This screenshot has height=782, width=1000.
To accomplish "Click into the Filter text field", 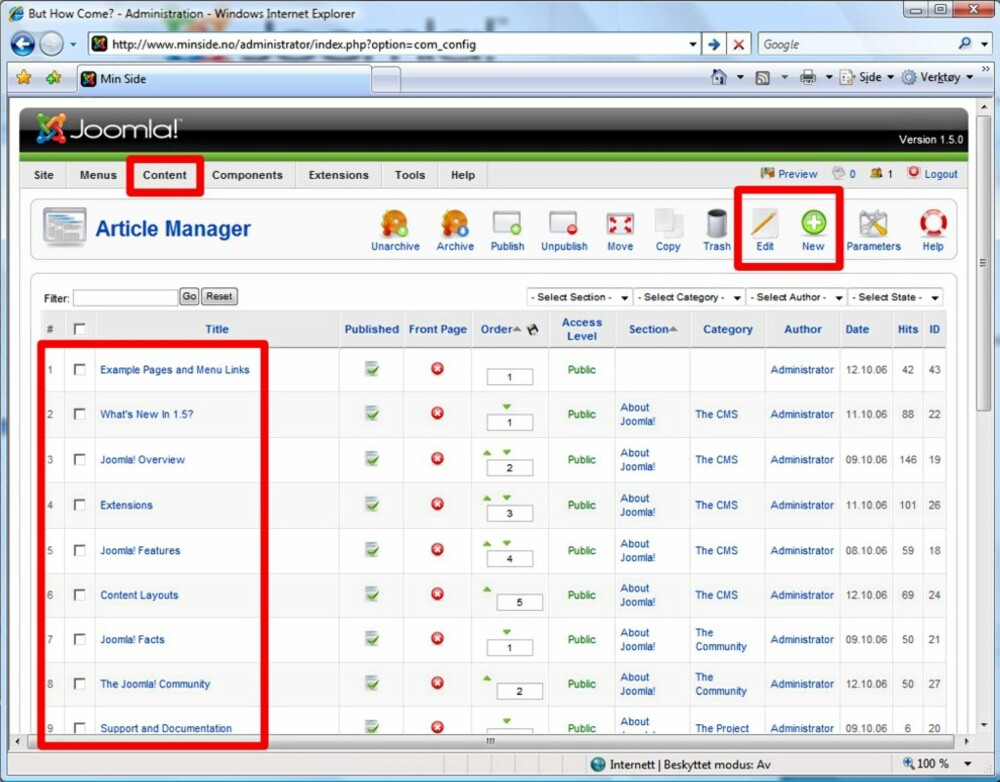I will pos(126,298).
